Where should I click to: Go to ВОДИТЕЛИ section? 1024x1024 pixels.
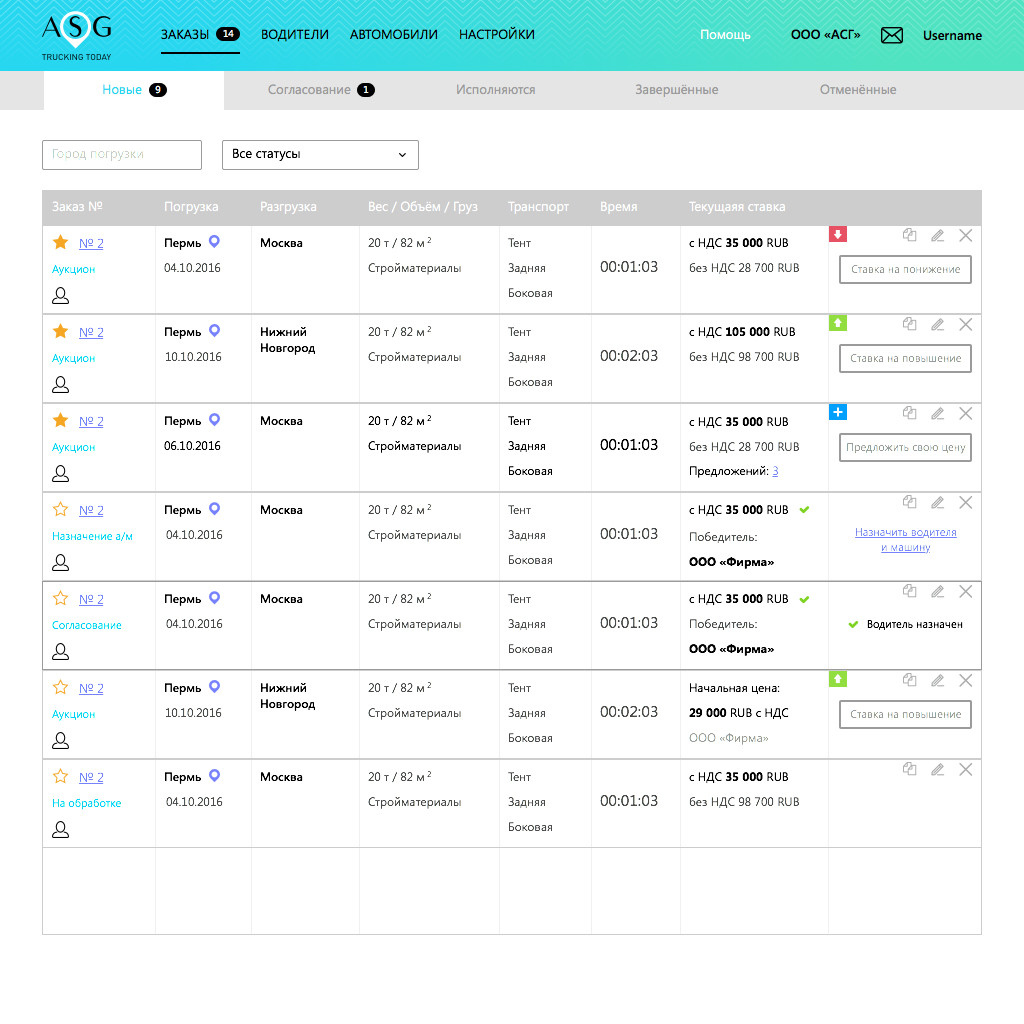(295, 35)
